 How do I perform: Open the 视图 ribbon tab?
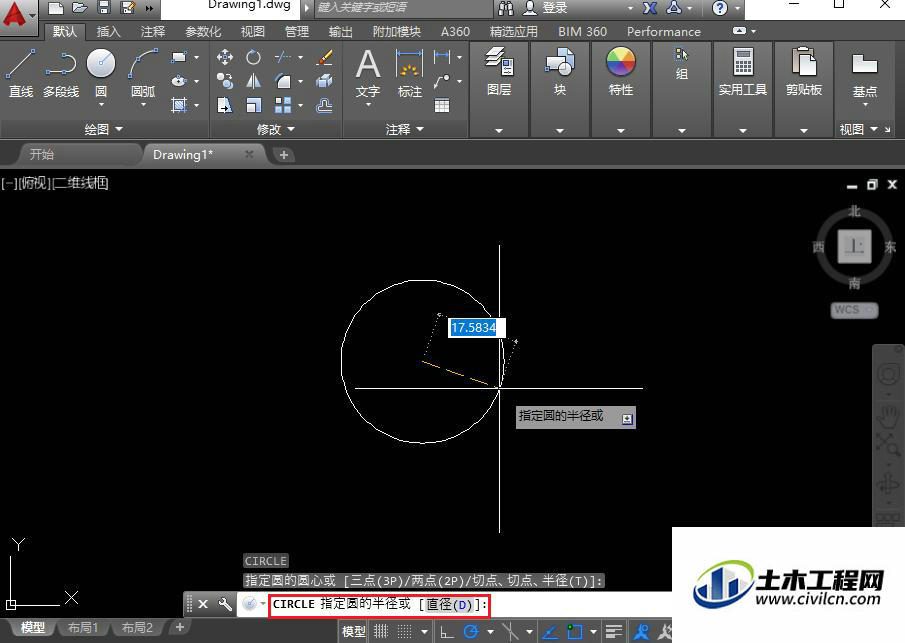click(x=252, y=31)
